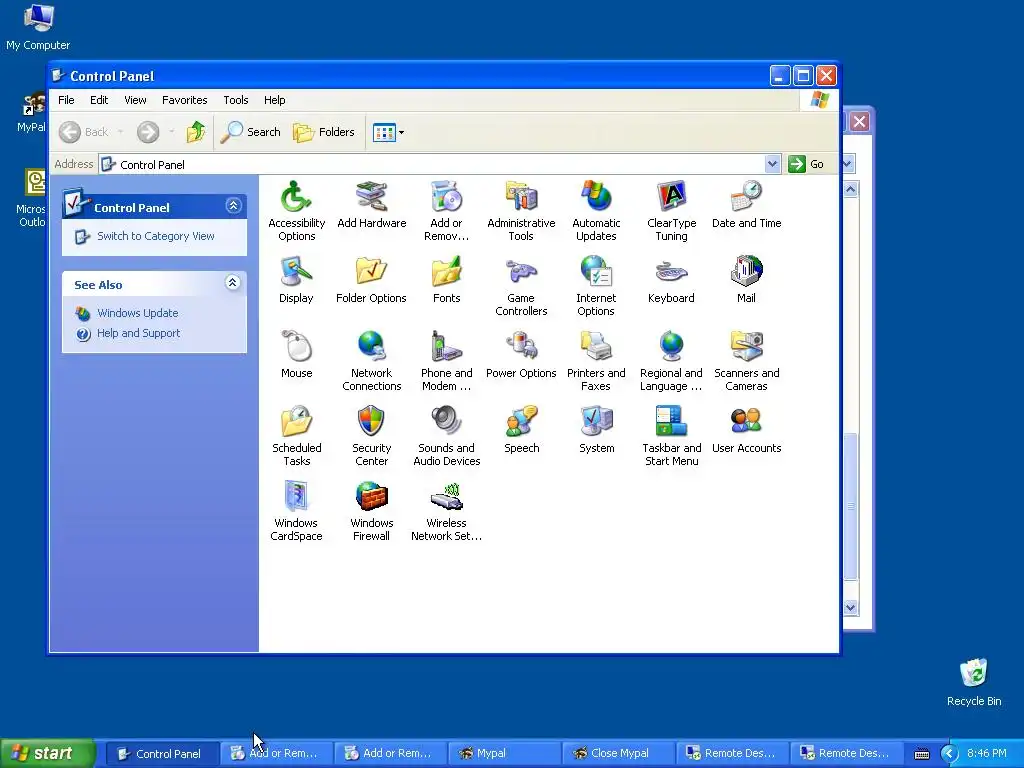This screenshot has width=1024, height=768.
Task: Open the Tools menu
Action: click(x=236, y=100)
